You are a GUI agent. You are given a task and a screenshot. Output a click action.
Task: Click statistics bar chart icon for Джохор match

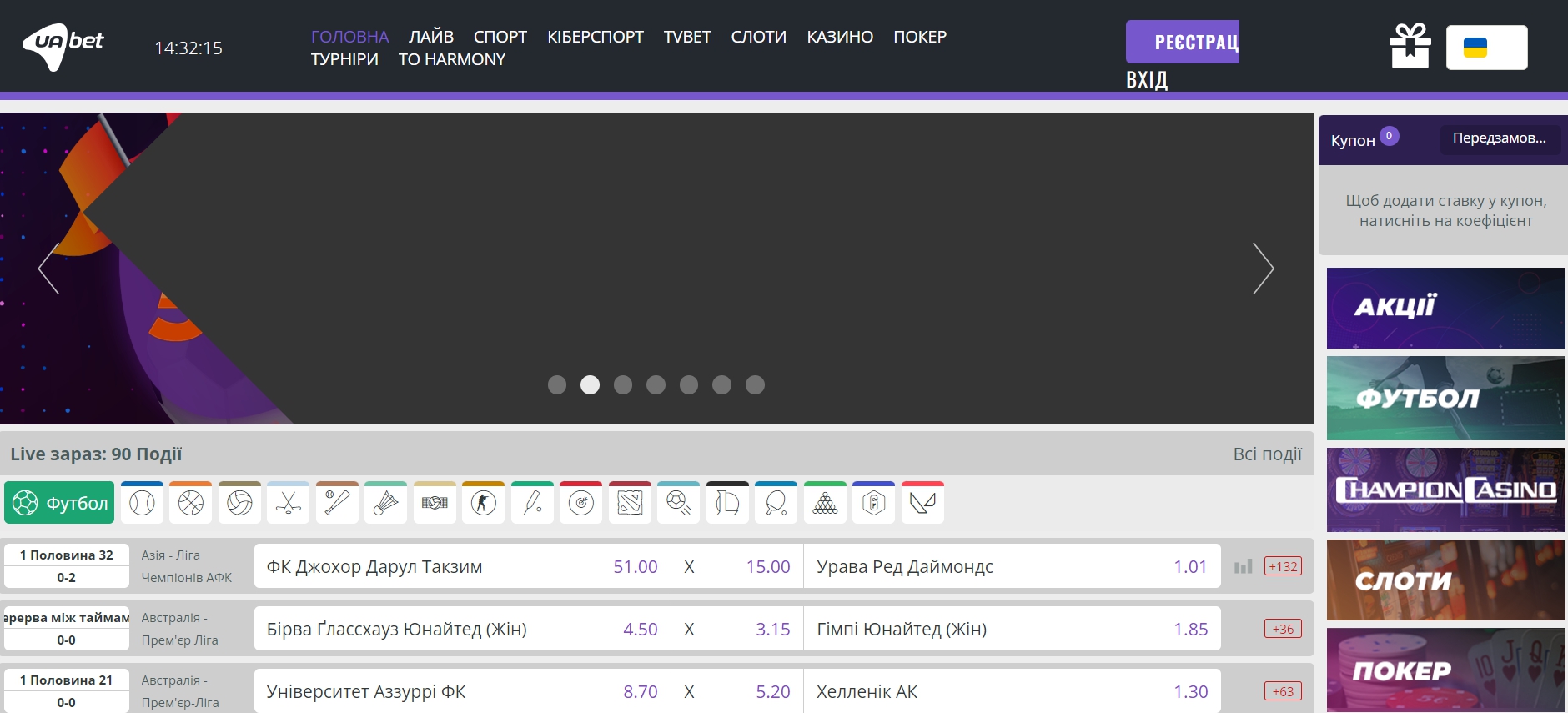pos(1243,567)
